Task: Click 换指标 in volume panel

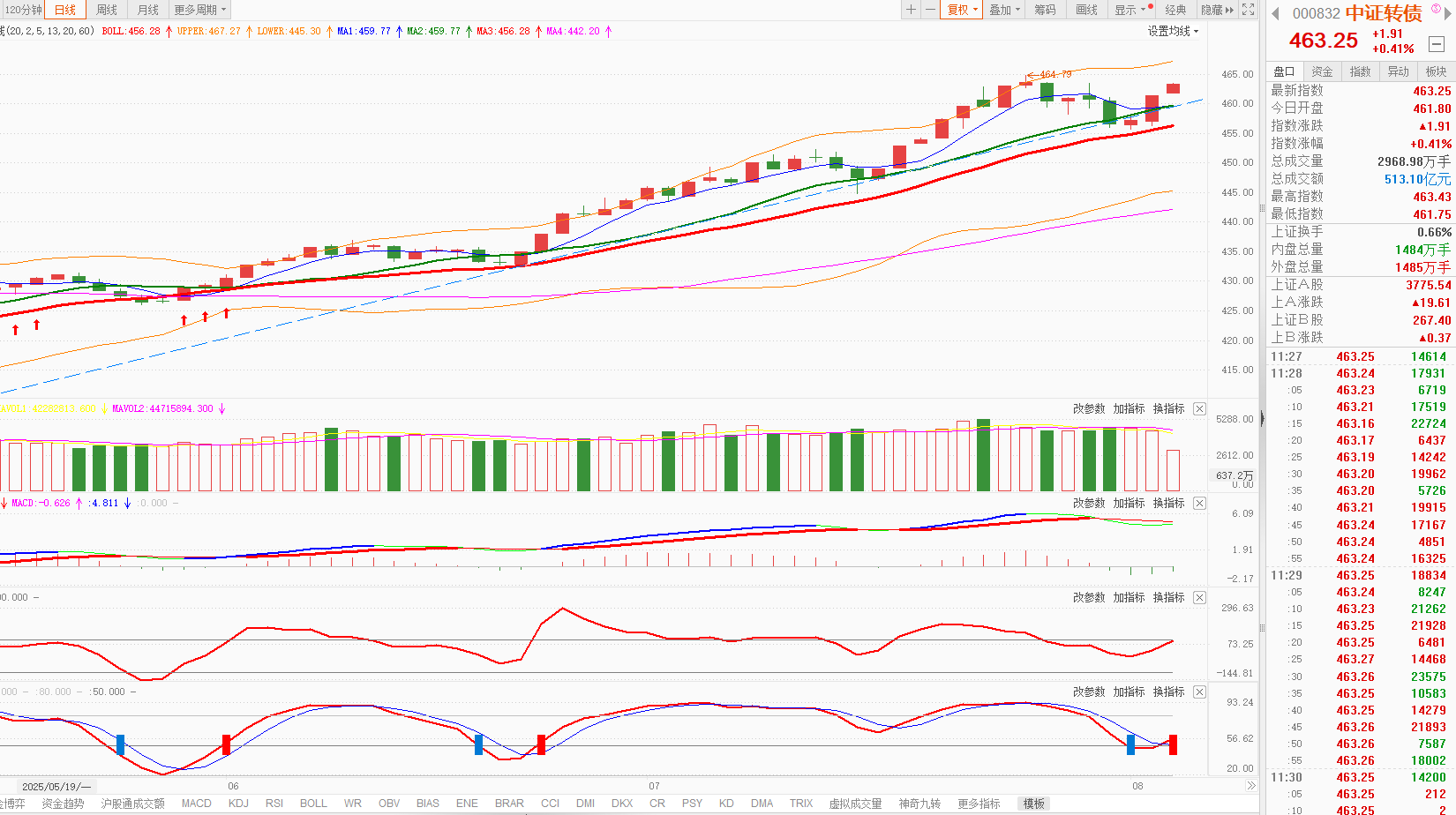Action: [1168, 408]
